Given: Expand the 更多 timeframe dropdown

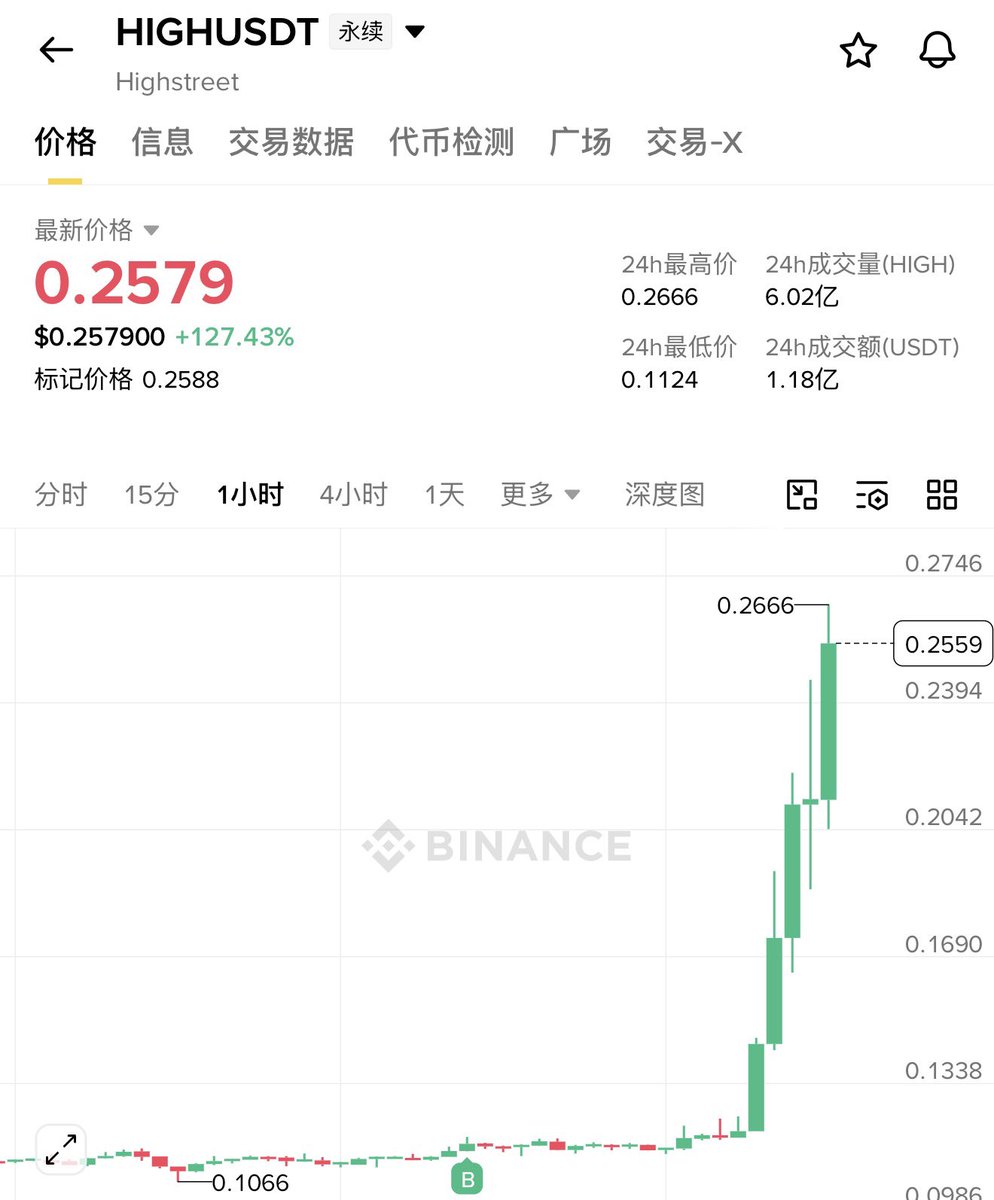Looking at the screenshot, I should tap(540, 494).
